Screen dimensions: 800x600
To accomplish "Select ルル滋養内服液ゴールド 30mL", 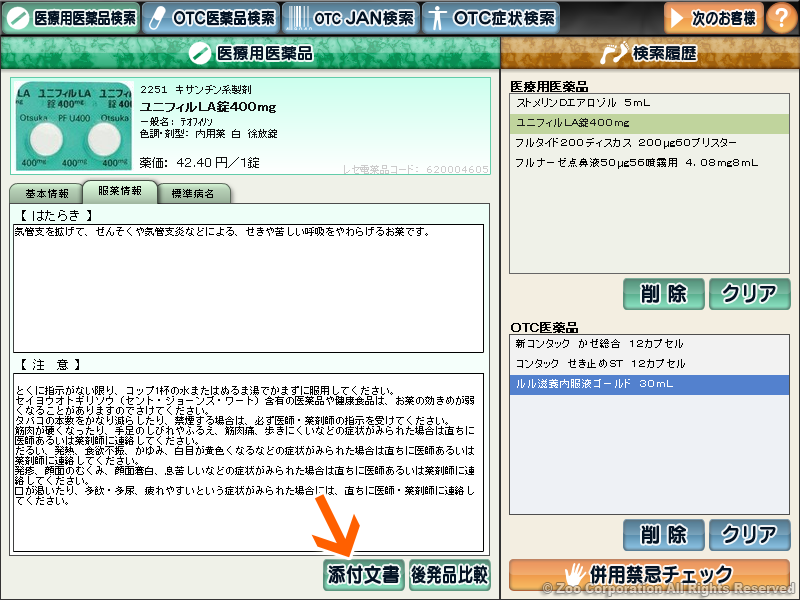I will [x=649, y=384].
